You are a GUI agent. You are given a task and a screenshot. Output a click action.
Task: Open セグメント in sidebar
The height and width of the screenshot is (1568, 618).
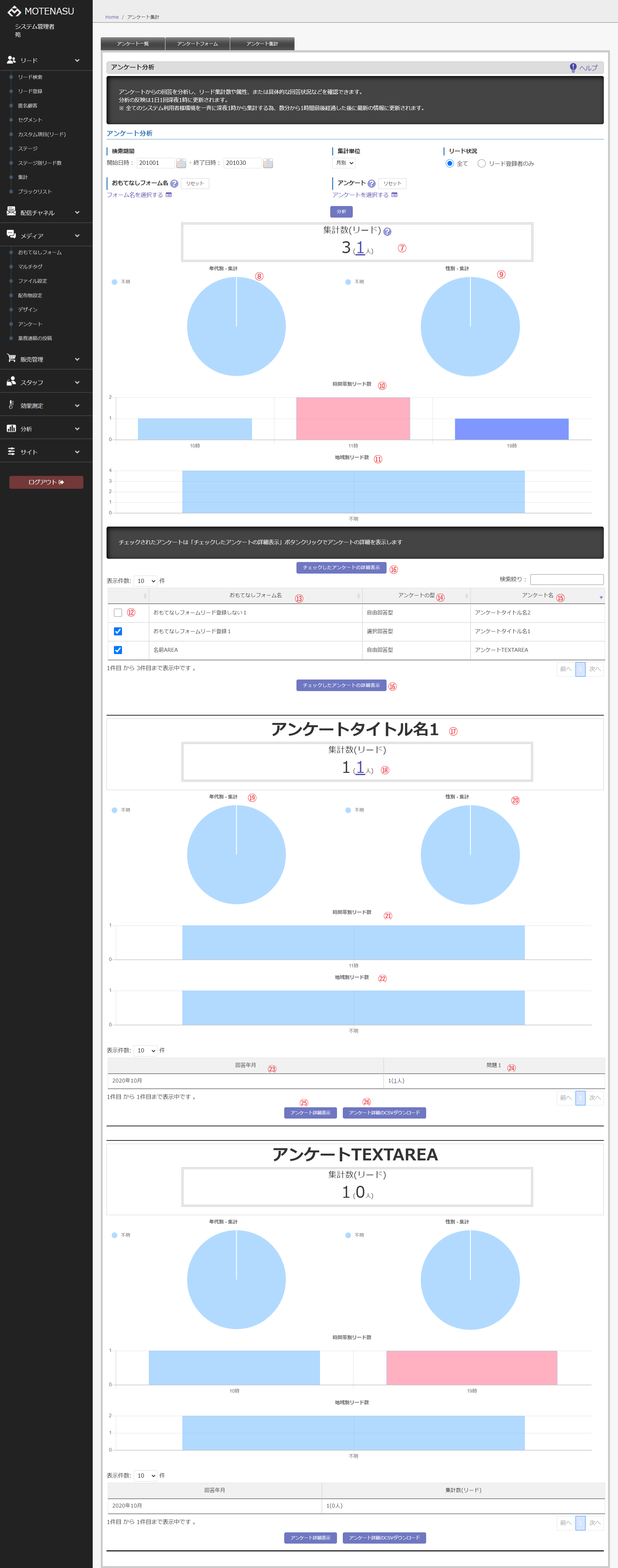(x=30, y=120)
